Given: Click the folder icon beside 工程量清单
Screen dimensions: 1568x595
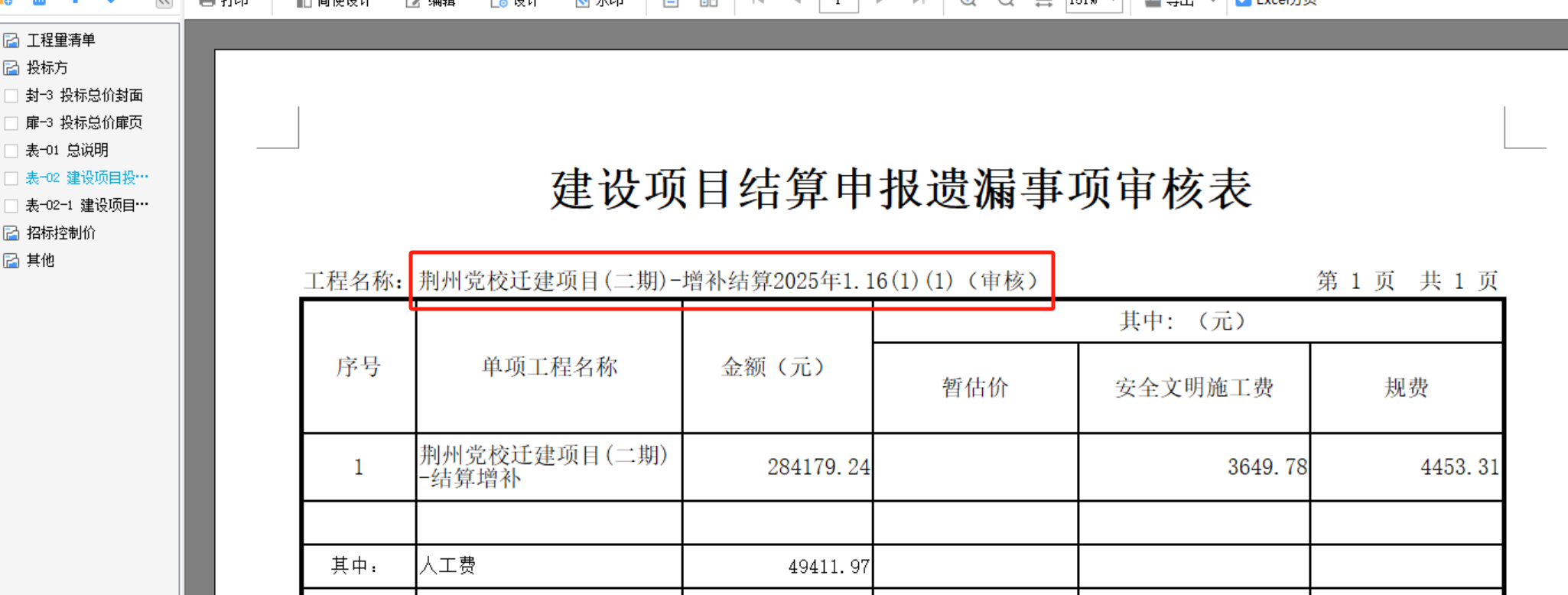Looking at the screenshot, I should coord(11,41).
